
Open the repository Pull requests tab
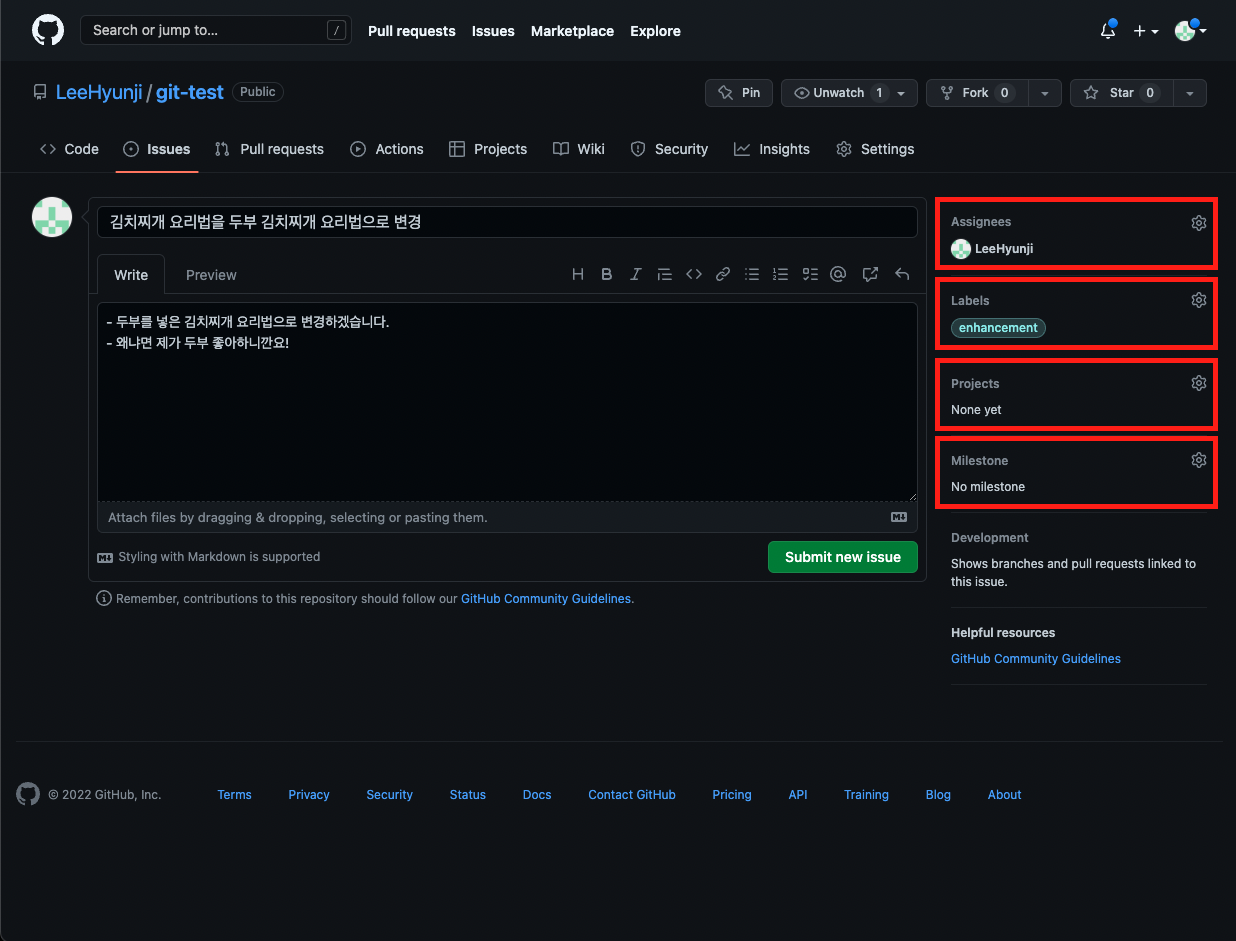coord(269,149)
